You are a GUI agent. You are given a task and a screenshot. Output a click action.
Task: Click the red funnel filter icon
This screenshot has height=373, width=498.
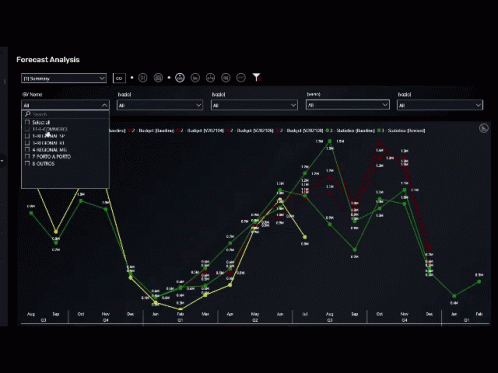point(256,77)
